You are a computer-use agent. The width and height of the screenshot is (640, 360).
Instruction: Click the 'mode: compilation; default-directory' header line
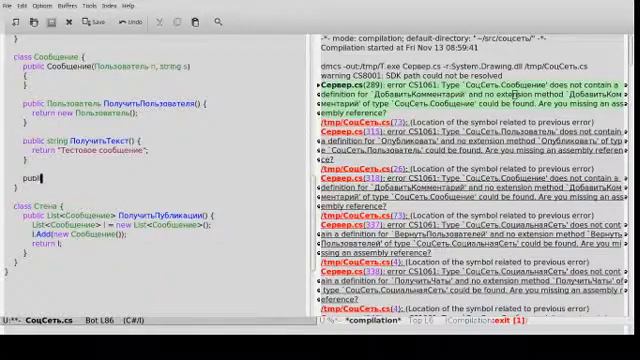point(433,38)
